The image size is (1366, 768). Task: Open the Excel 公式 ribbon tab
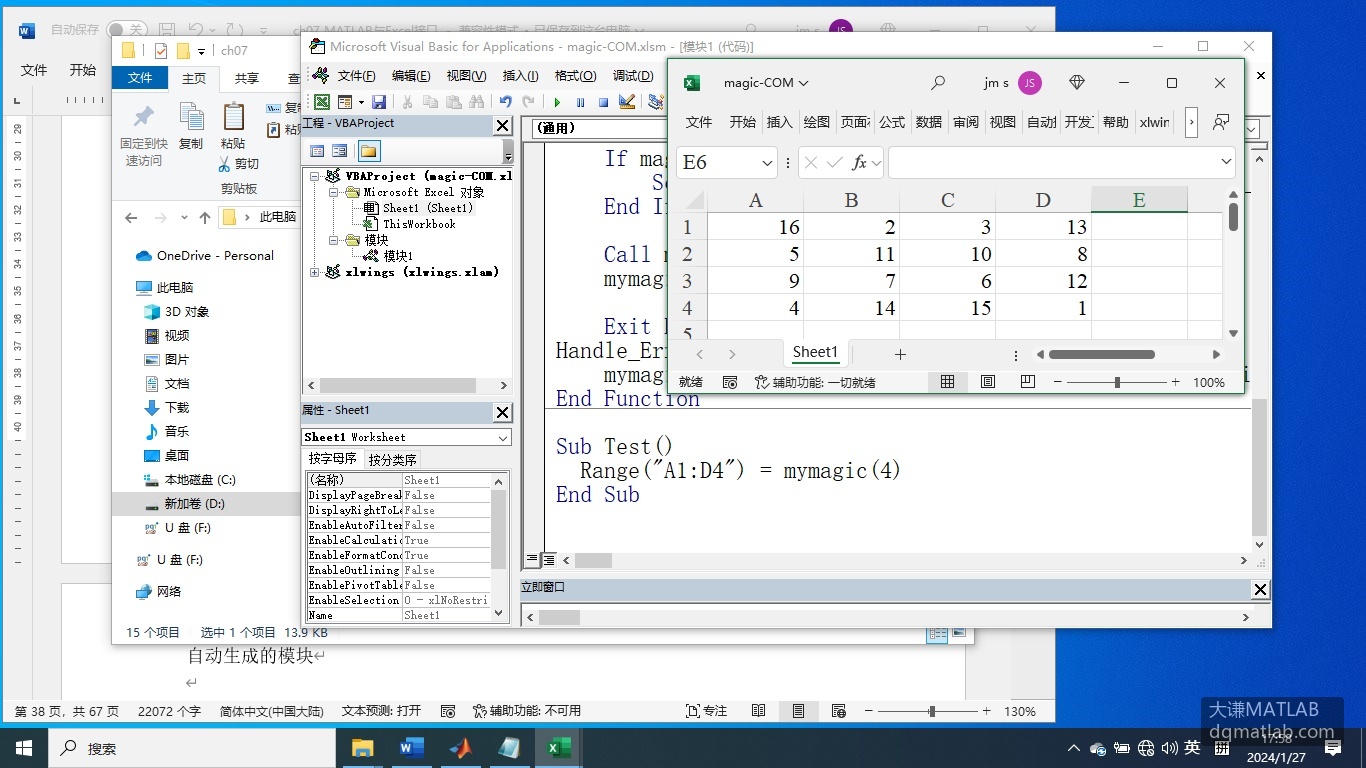click(892, 122)
